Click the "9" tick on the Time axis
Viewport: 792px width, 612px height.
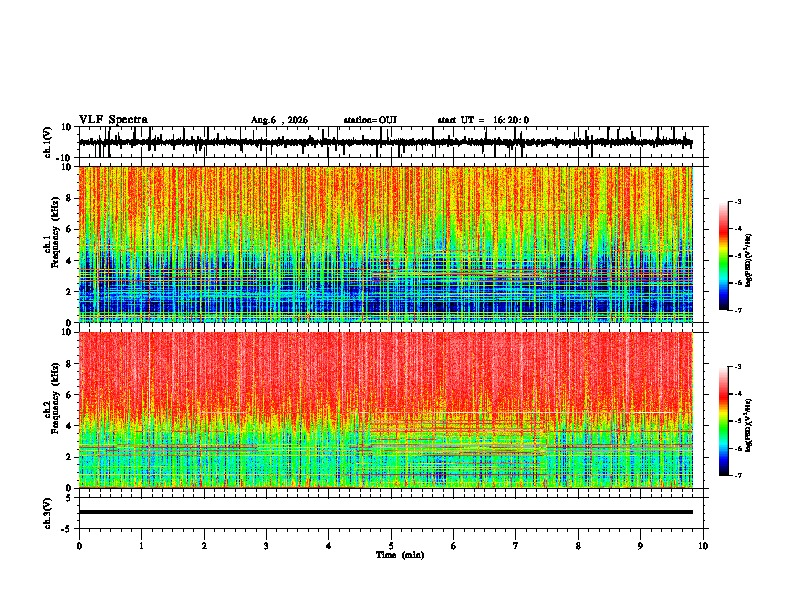point(640,546)
